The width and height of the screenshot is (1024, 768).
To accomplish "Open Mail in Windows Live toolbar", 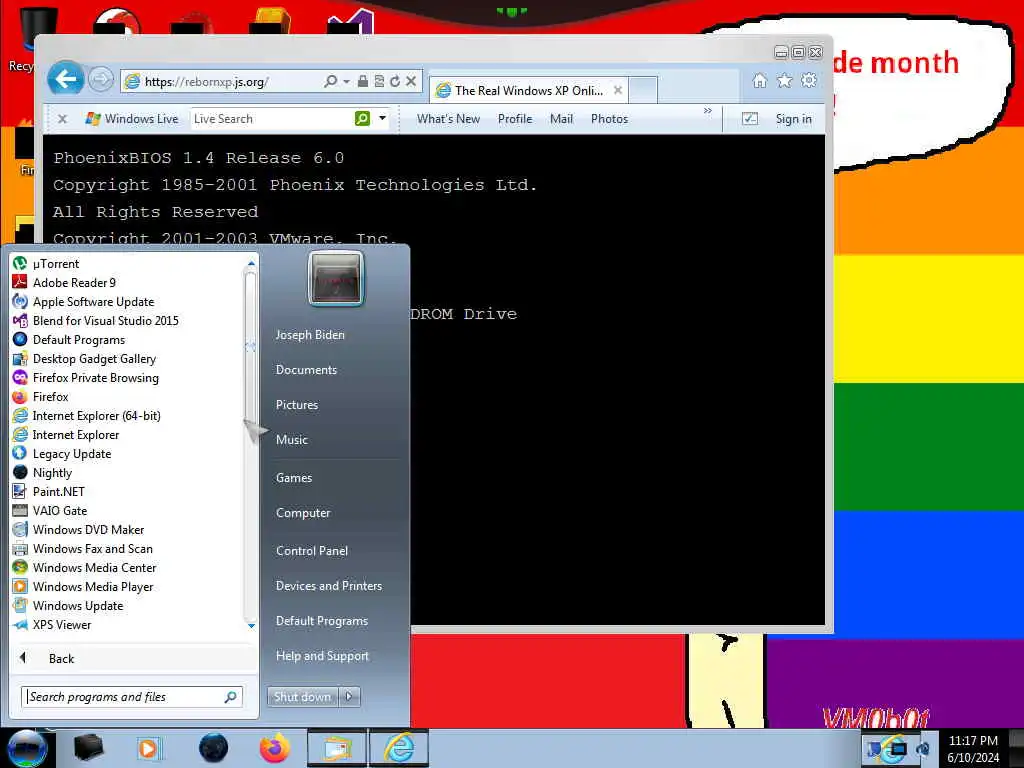I will (x=561, y=119).
